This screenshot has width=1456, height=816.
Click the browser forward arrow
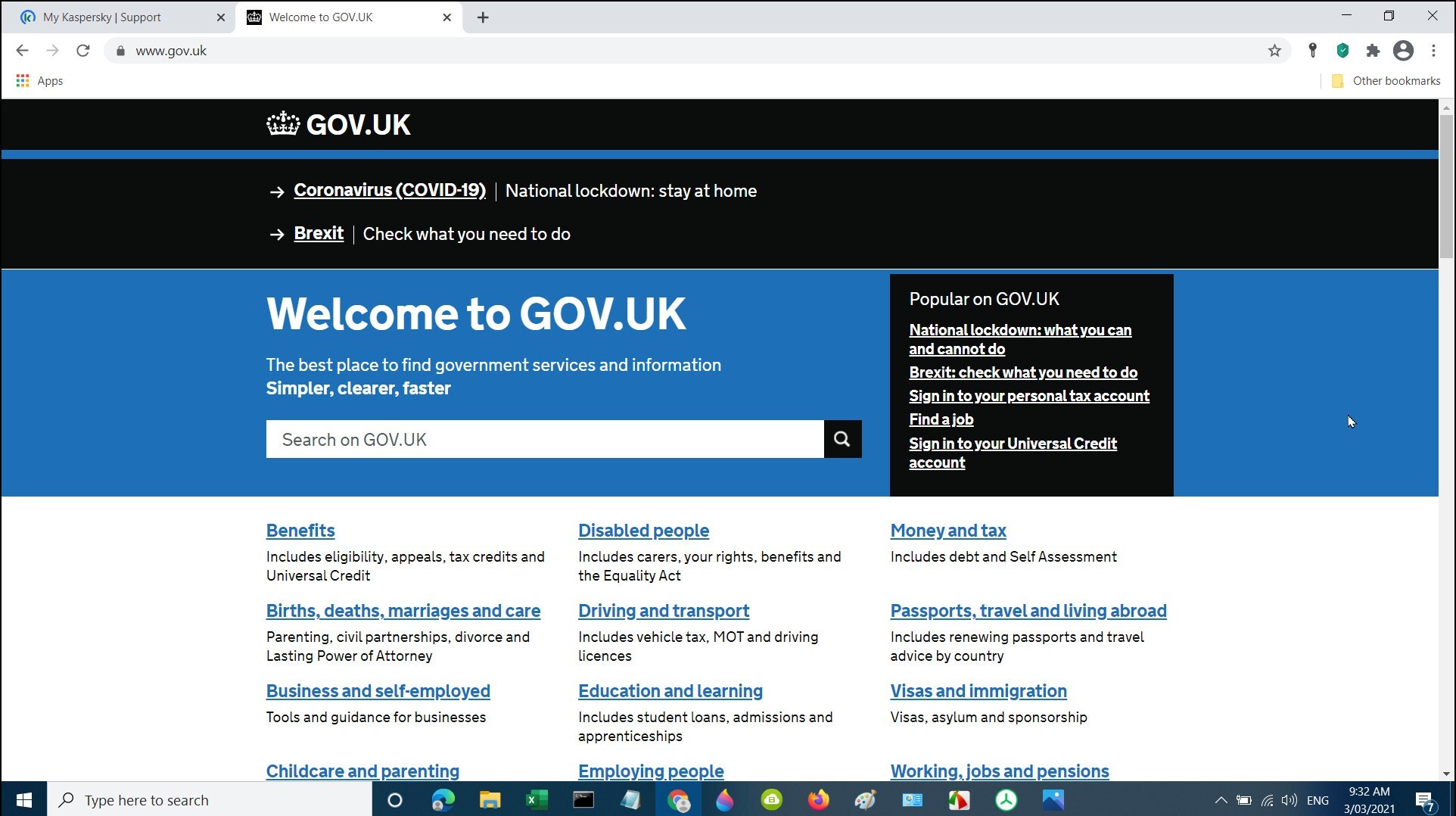click(x=52, y=51)
